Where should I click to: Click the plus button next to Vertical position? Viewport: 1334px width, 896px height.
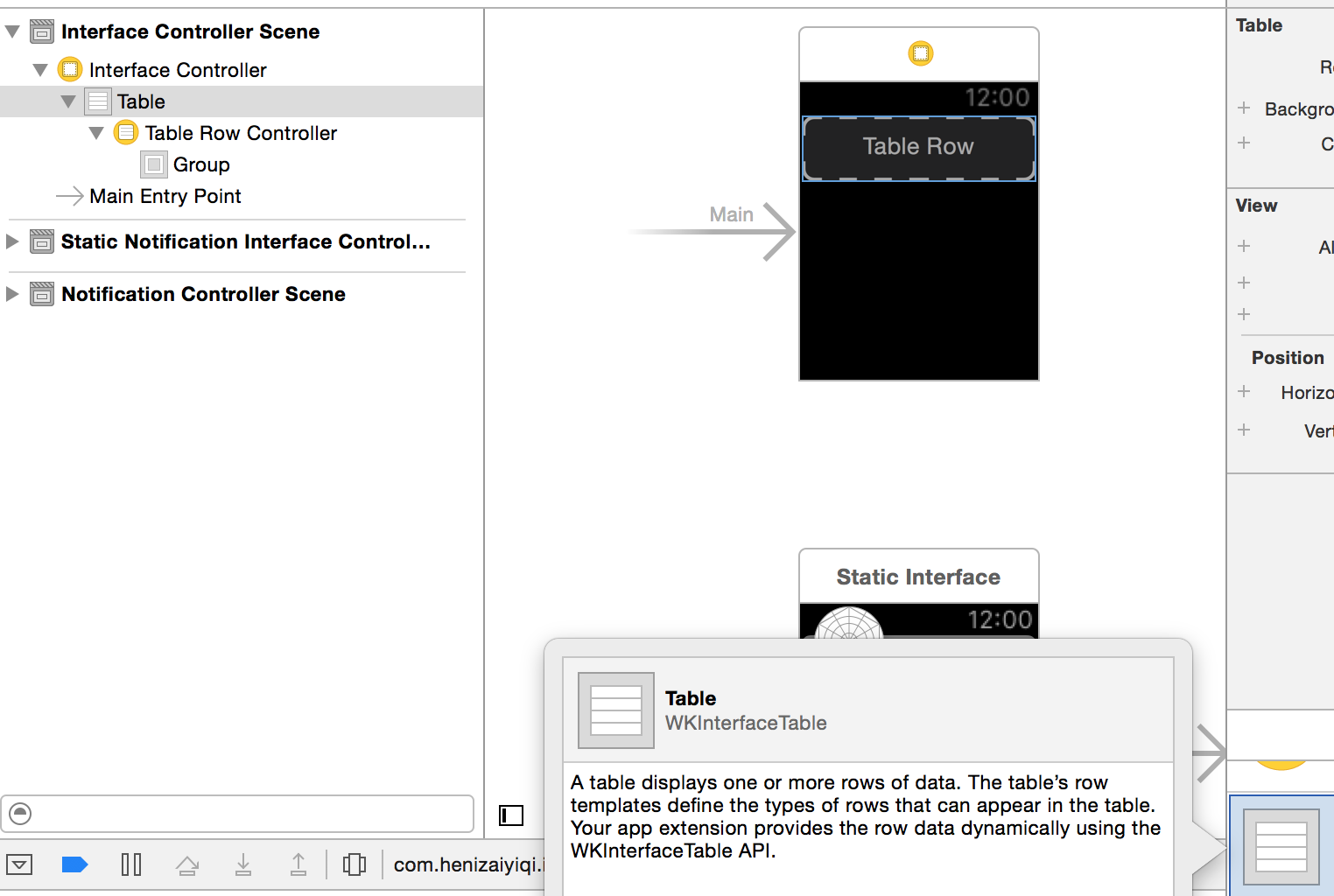click(1244, 430)
